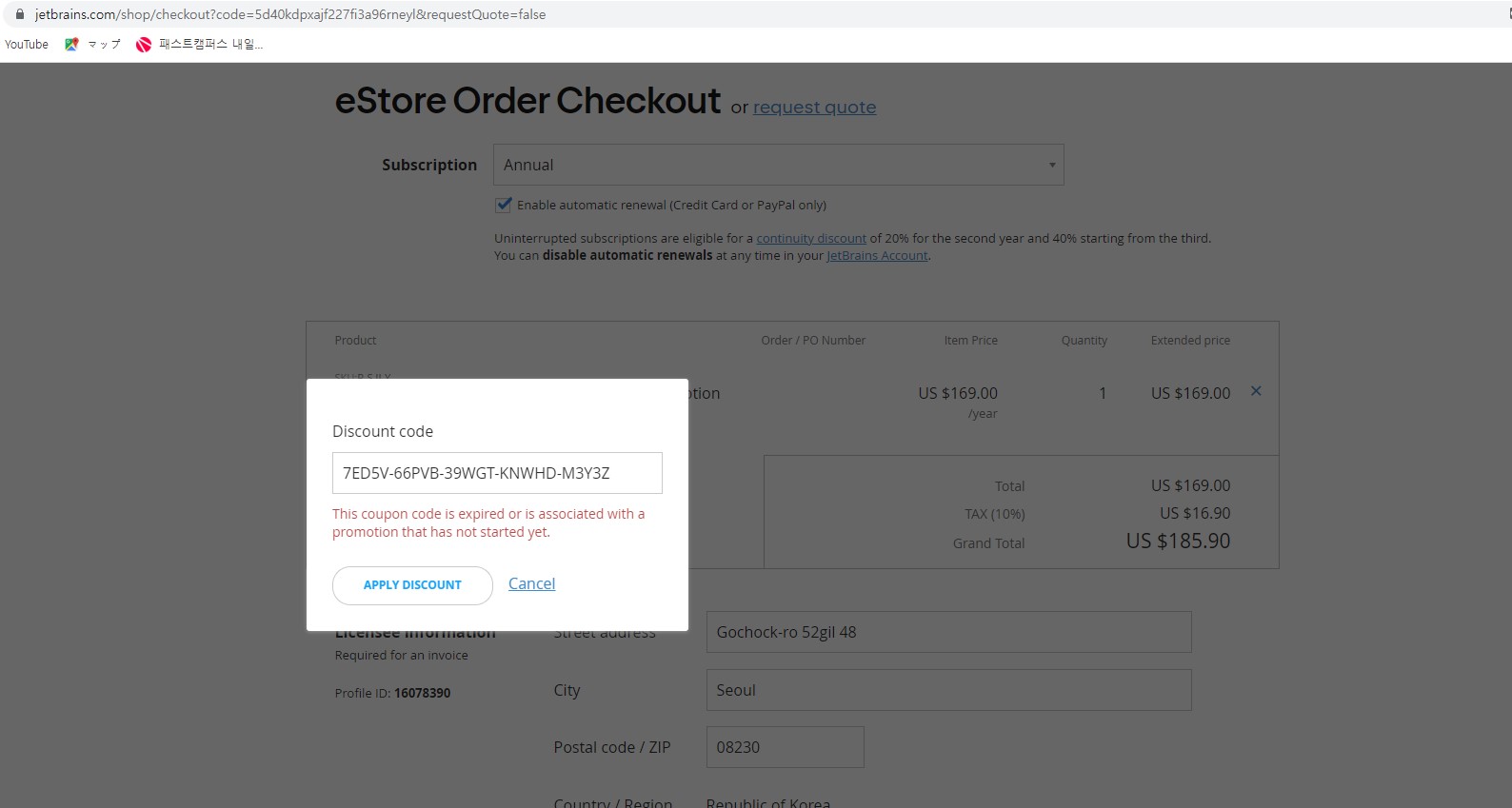The height and width of the screenshot is (808, 1512).
Task: Click the Quantity column header
Action: [x=1084, y=340]
